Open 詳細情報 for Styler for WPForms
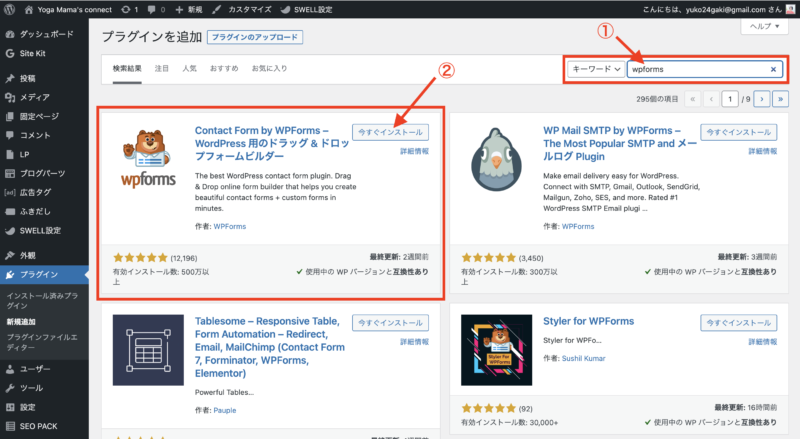 pos(763,342)
